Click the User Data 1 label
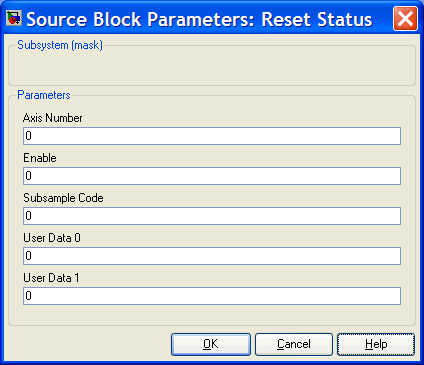This screenshot has height=365, width=424. [x=51, y=278]
